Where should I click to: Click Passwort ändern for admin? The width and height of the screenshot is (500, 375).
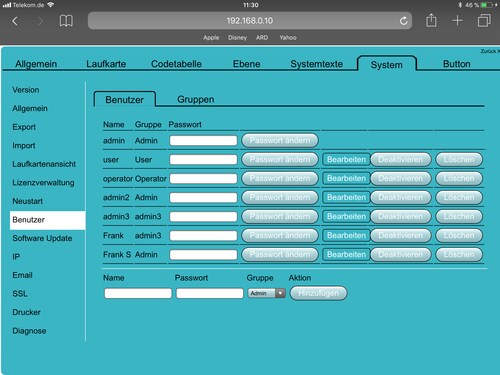pos(280,141)
